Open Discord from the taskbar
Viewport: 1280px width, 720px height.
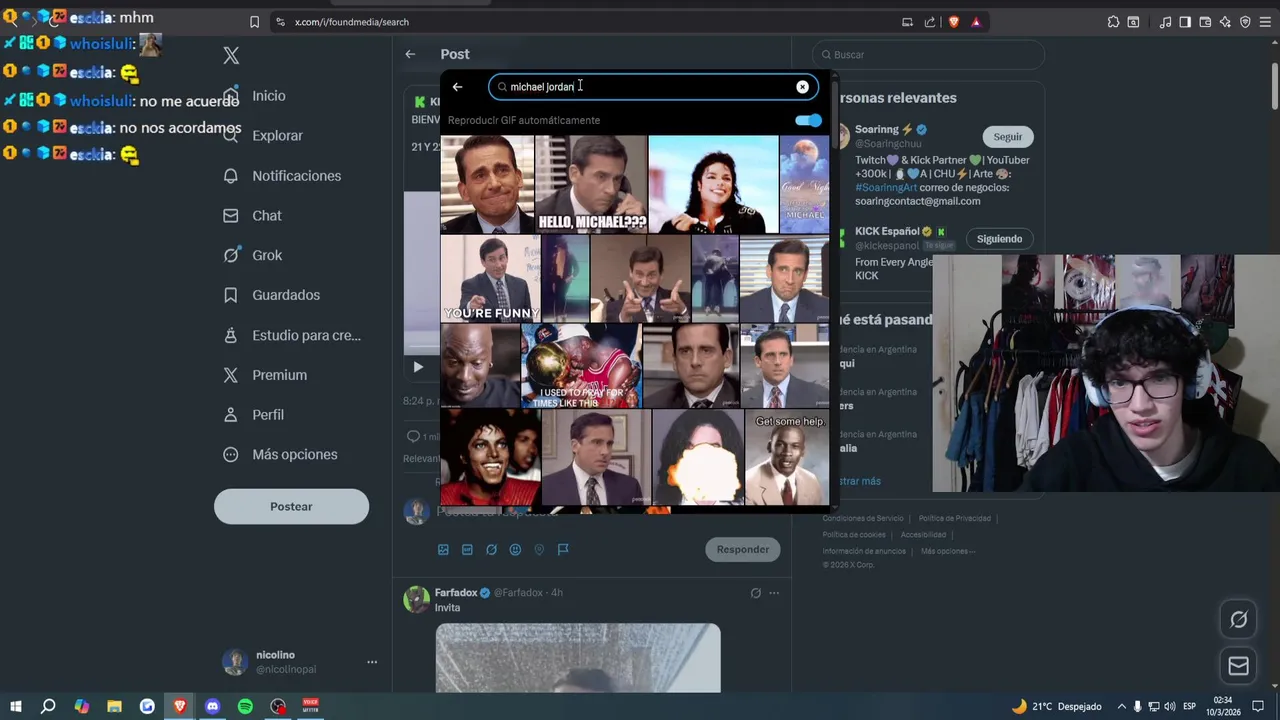[x=212, y=706]
